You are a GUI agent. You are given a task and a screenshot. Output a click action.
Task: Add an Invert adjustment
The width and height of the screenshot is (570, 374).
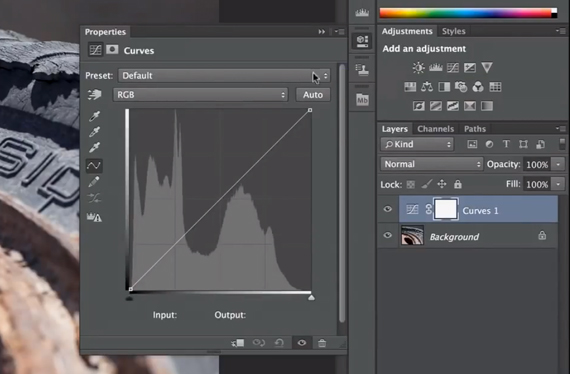point(418,106)
